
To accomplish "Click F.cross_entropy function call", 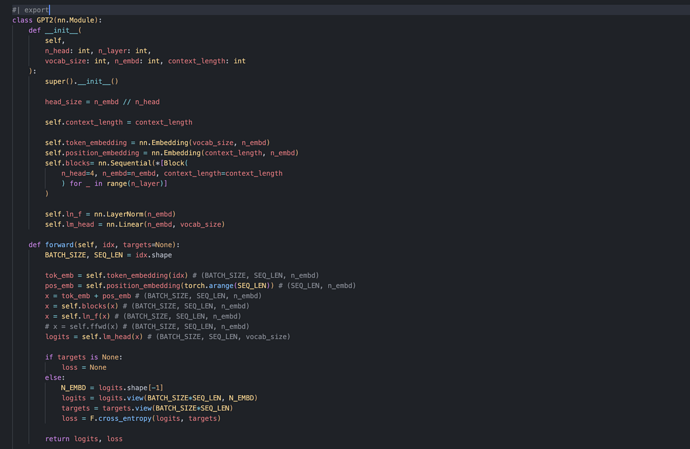I will coord(127,418).
